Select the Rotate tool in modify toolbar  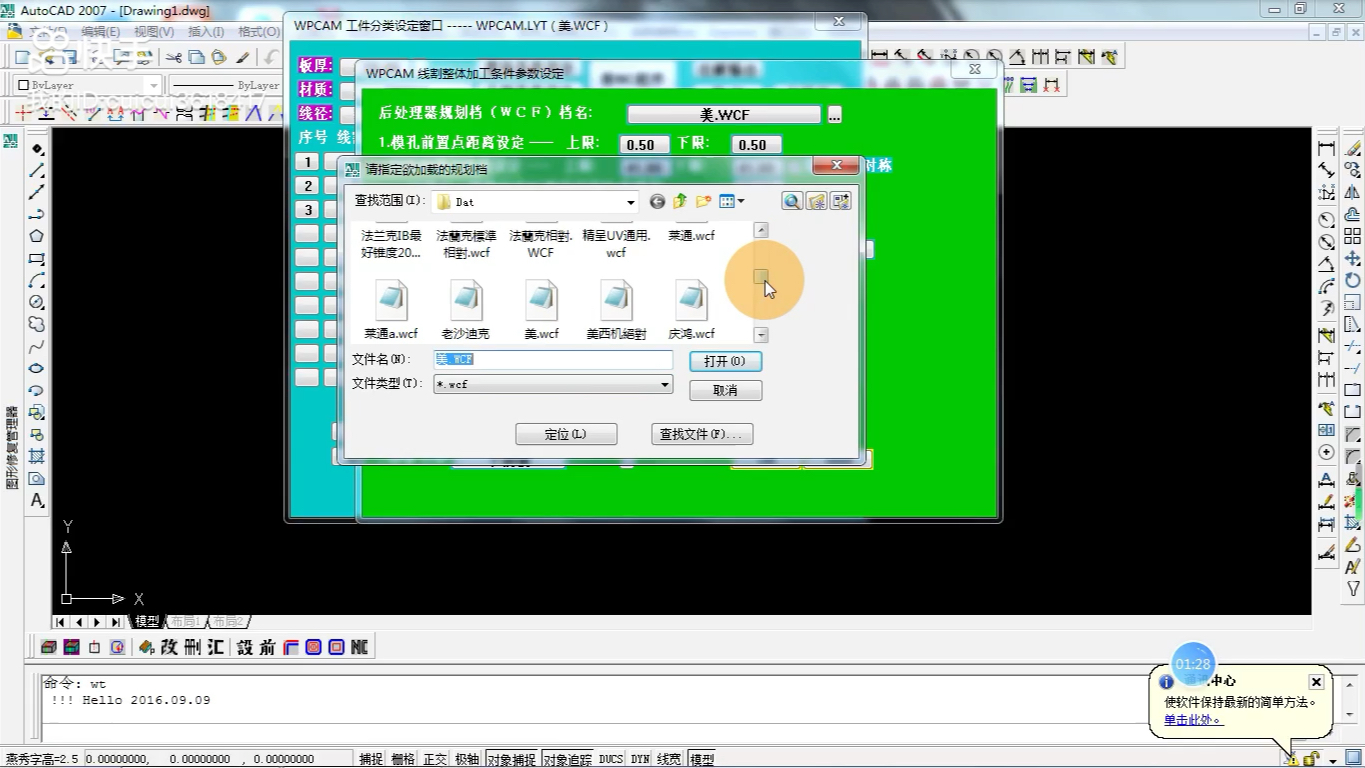pyautogui.click(x=1352, y=281)
